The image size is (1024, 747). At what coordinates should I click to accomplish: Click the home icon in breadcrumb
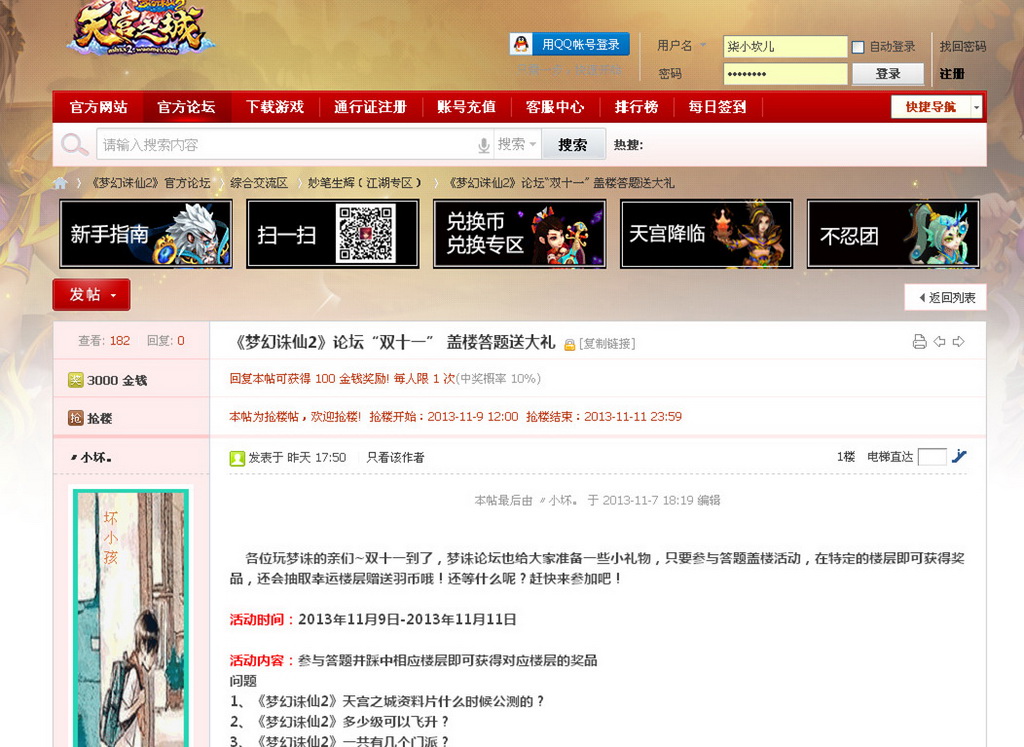60,183
